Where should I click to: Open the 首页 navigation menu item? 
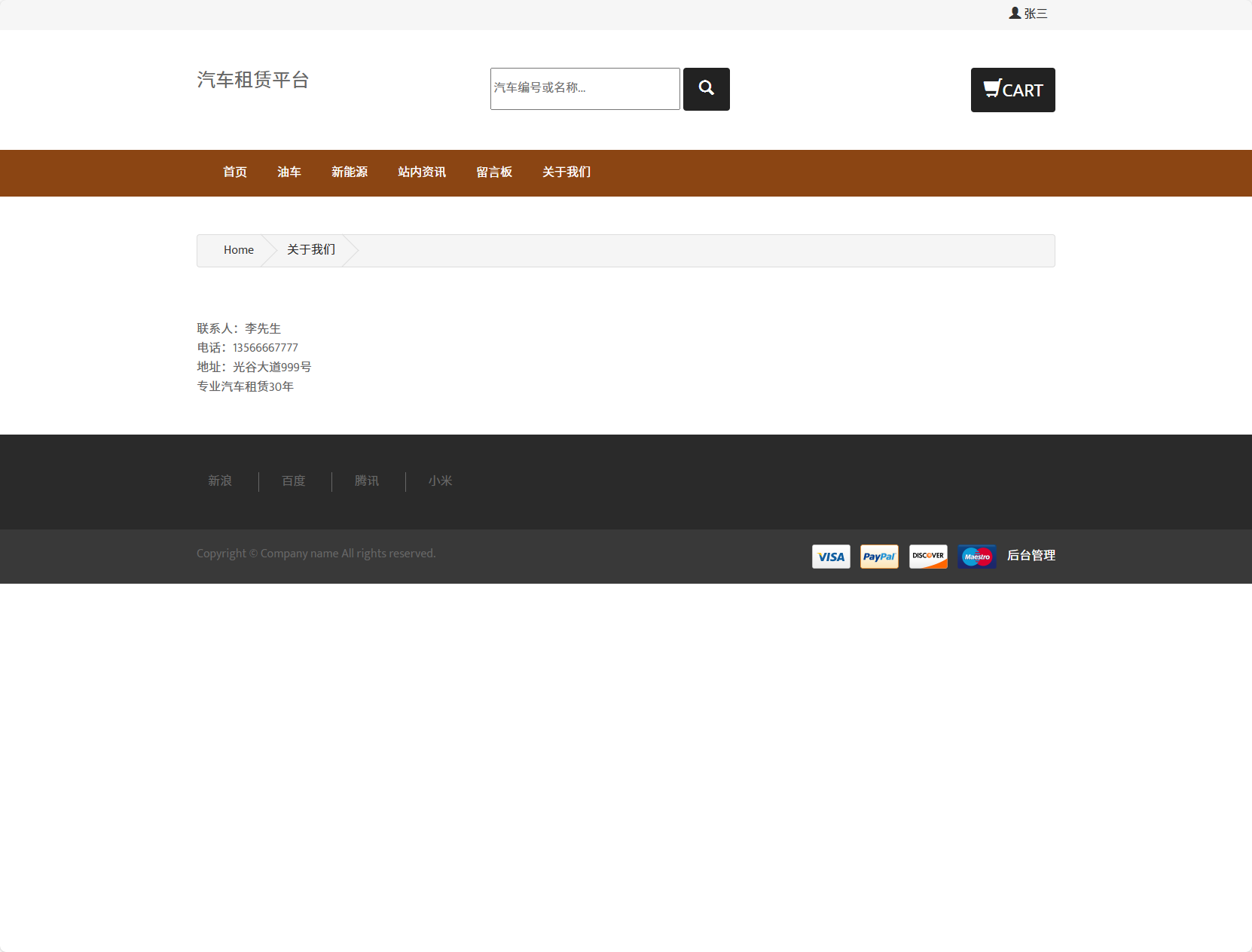coord(234,172)
